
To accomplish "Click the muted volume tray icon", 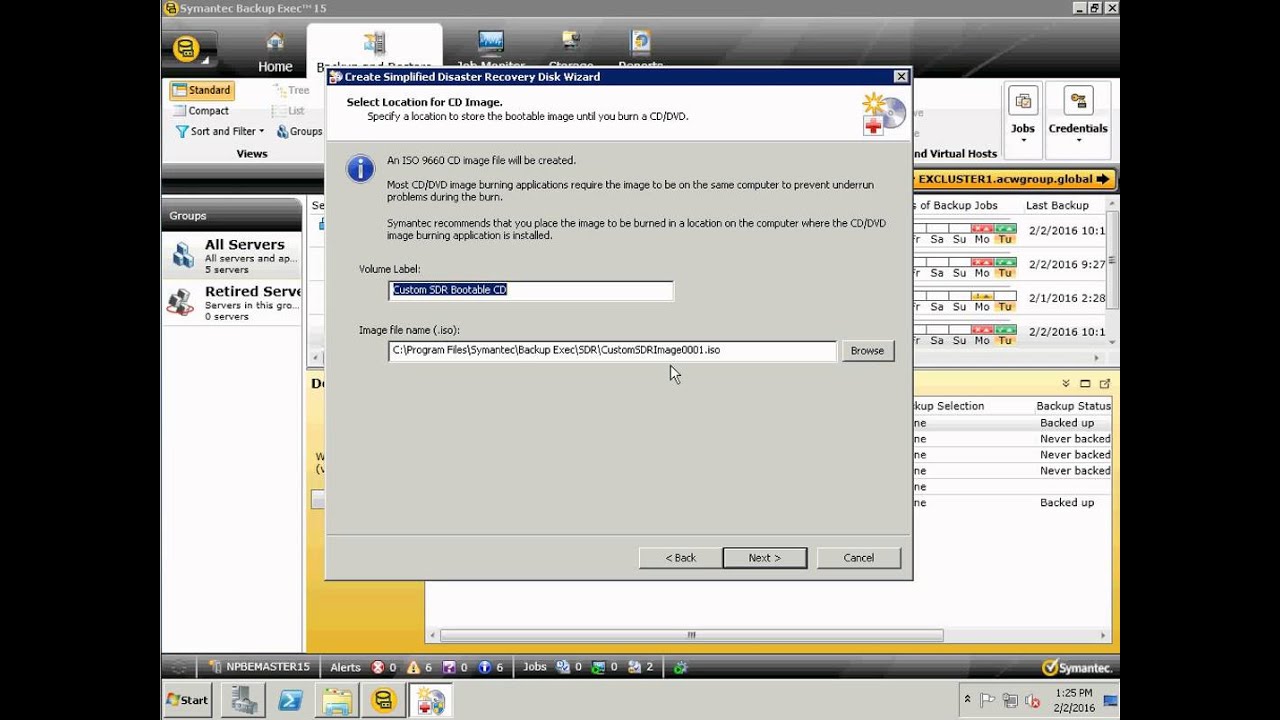I will coord(1033,700).
